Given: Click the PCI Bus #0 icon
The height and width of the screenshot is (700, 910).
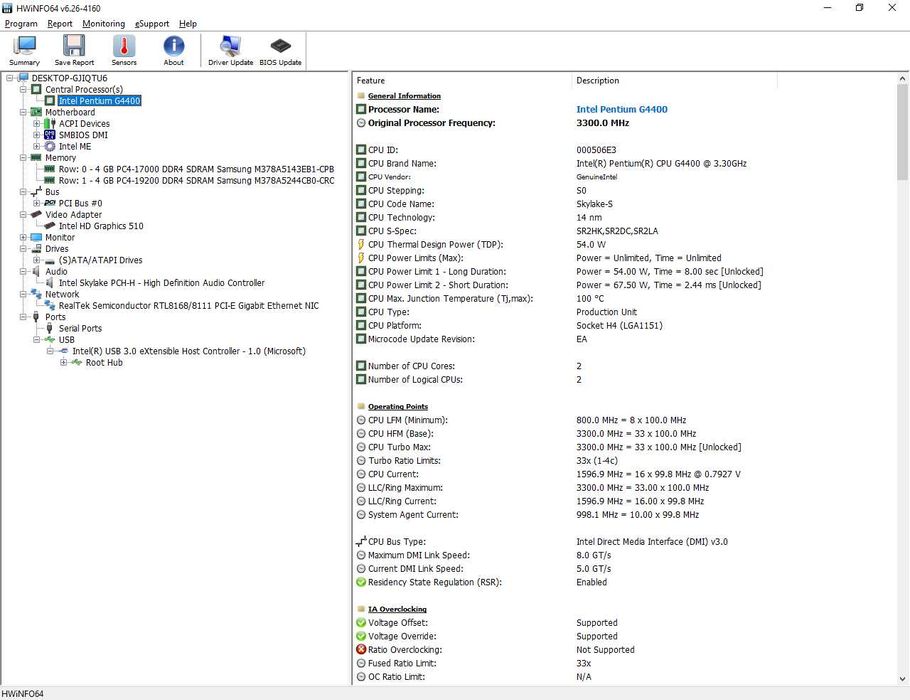Looking at the screenshot, I should (x=50, y=203).
